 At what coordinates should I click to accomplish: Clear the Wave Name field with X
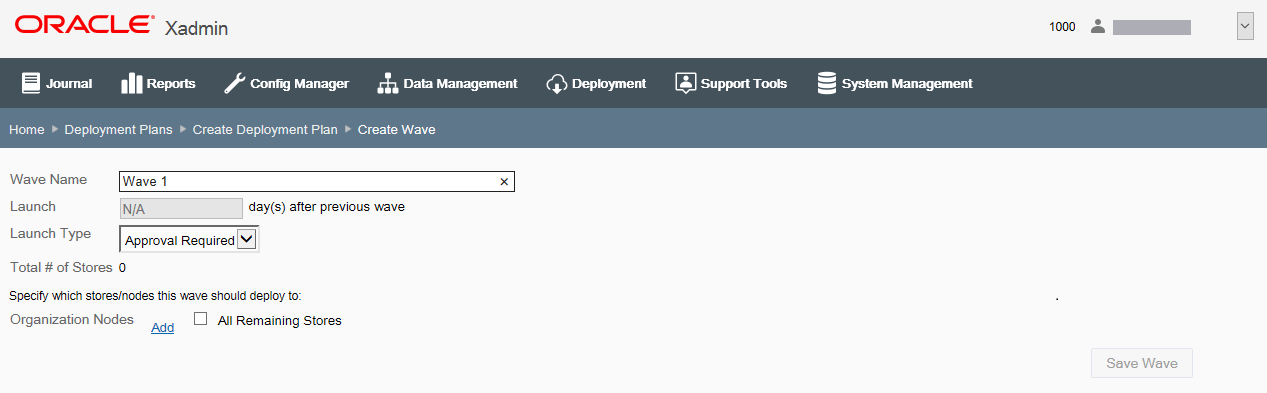point(504,182)
